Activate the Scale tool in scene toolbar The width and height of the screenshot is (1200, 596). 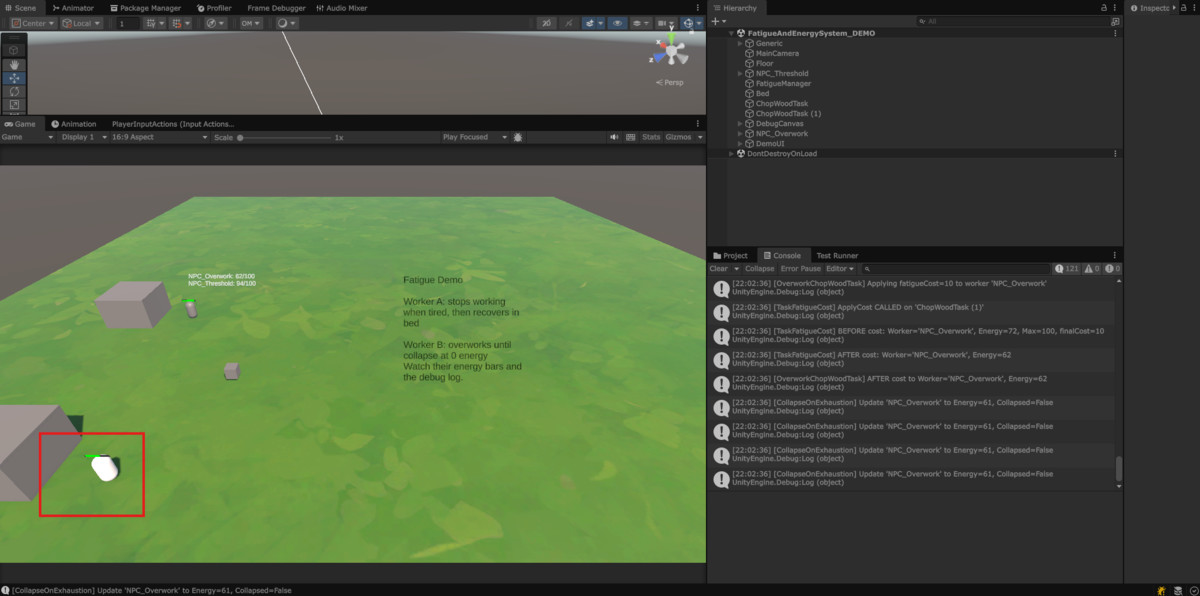[x=14, y=104]
